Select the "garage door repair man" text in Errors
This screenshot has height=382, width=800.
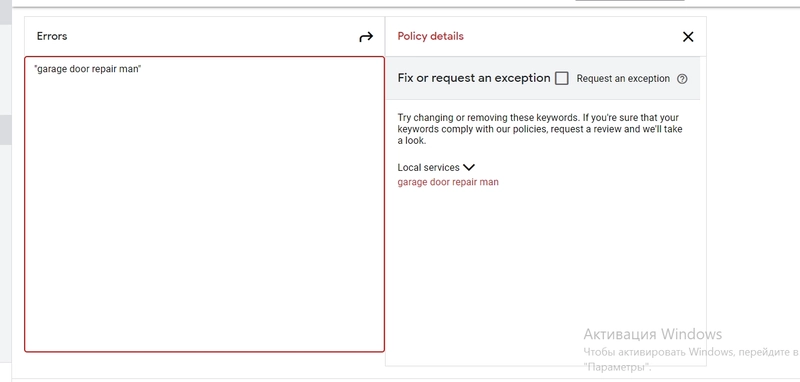click(87, 69)
